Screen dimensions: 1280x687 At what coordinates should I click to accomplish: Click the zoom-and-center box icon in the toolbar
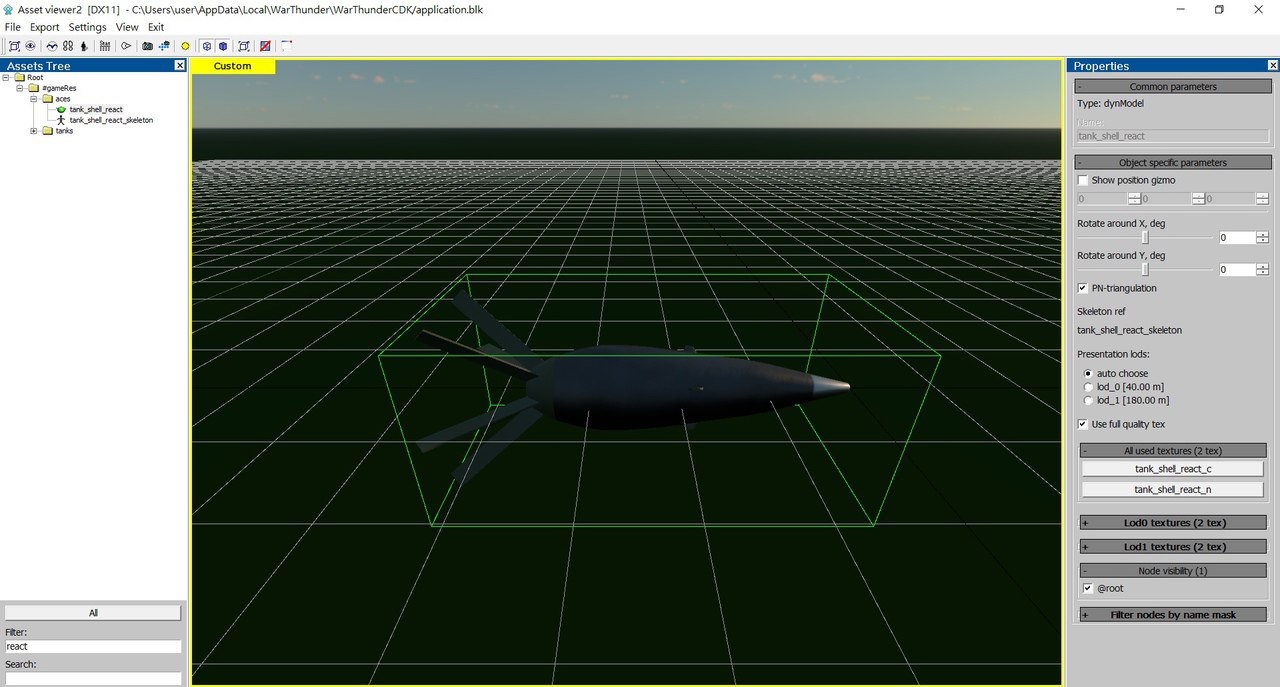coord(14,46)
